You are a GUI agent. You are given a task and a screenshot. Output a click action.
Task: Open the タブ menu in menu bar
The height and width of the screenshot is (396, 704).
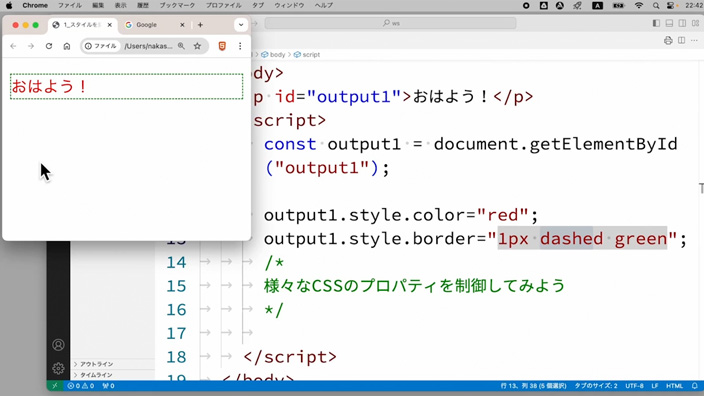click(258, 5)
